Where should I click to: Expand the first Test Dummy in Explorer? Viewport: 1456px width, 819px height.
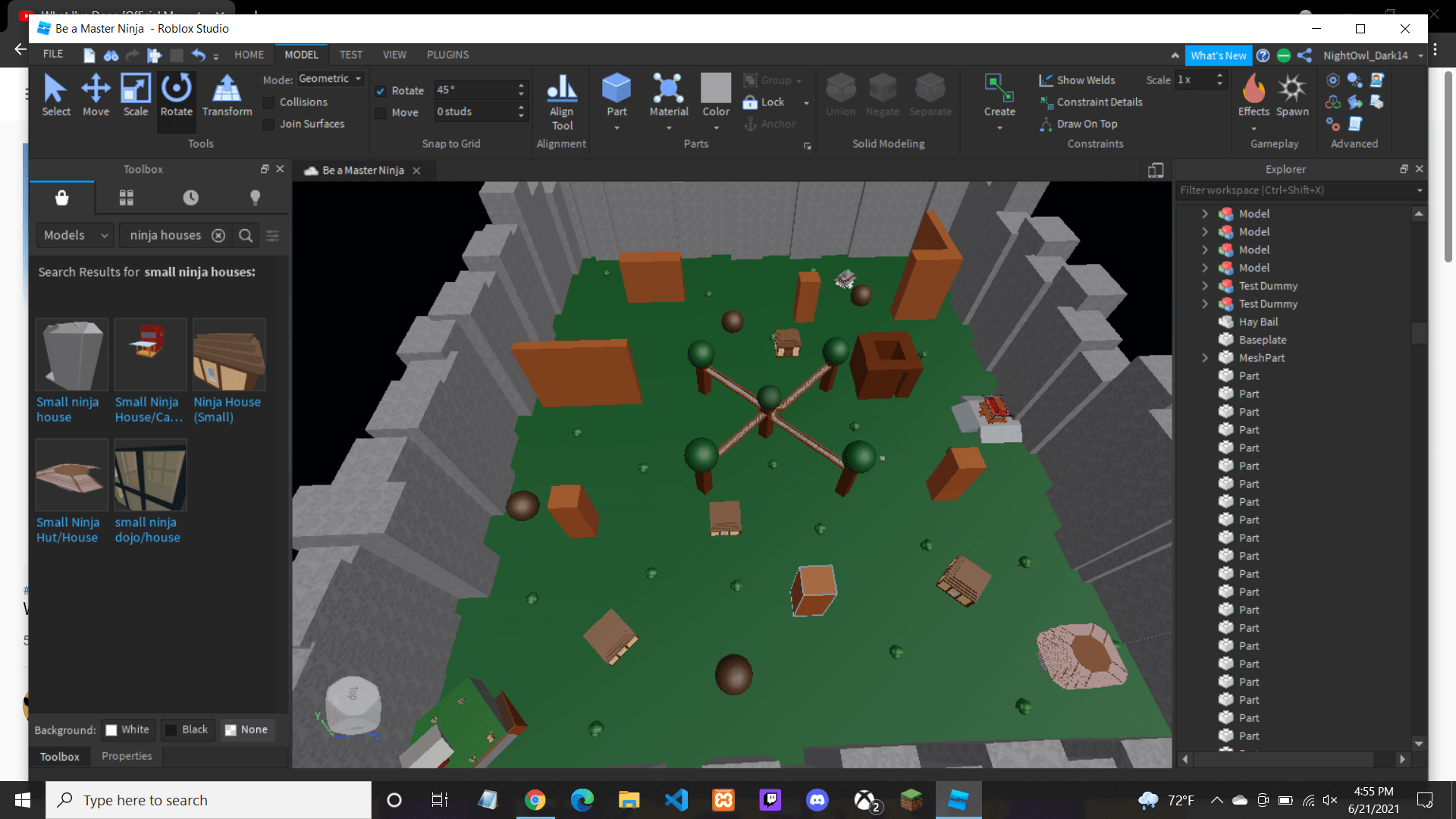point(1205,286)
